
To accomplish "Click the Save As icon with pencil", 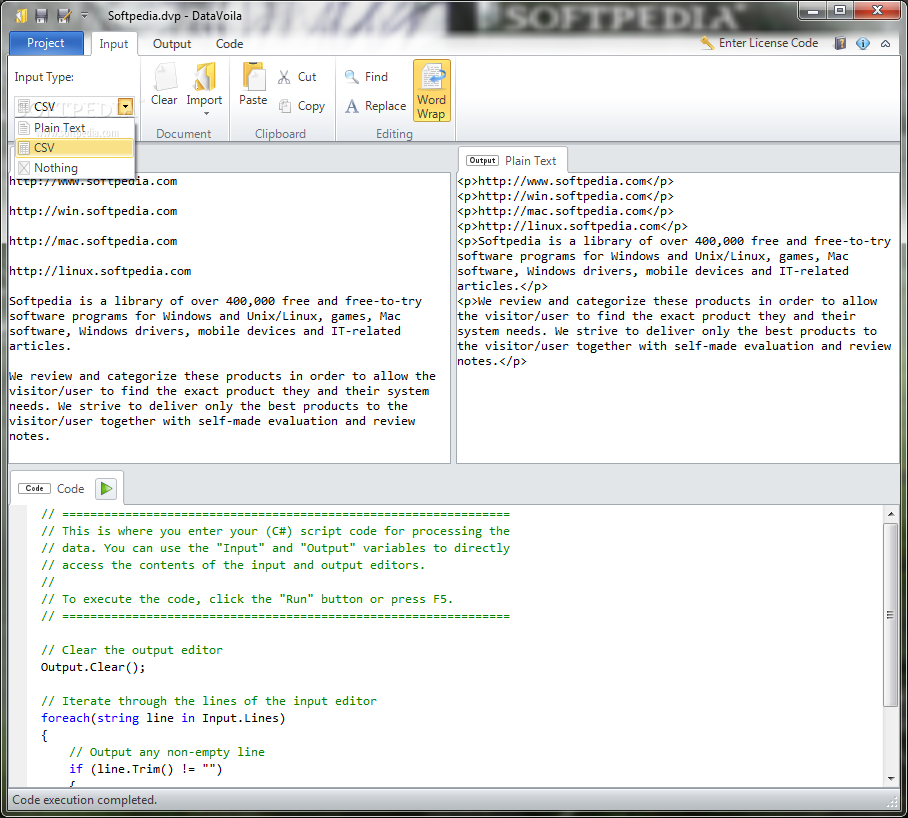I will tap(64, 16).
